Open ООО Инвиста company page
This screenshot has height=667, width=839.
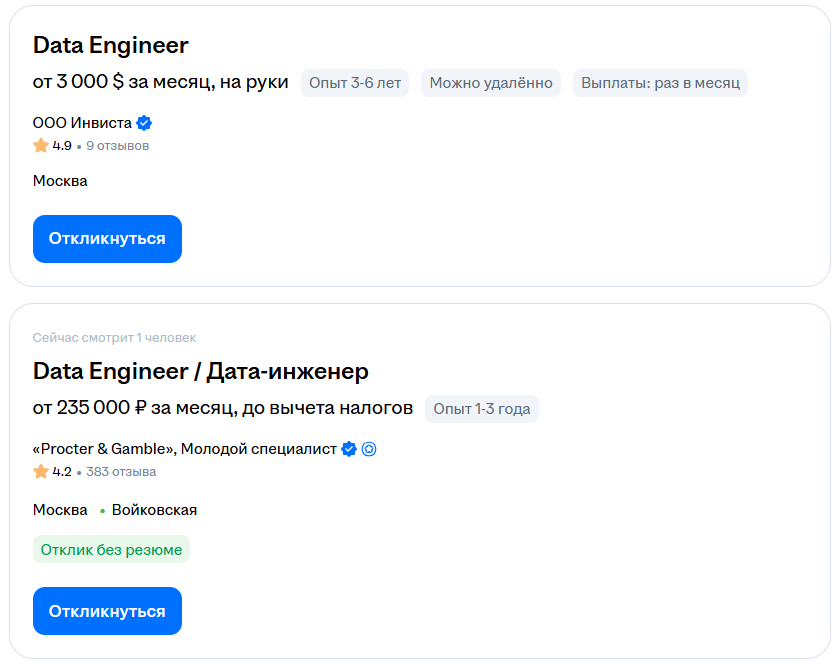82,123
